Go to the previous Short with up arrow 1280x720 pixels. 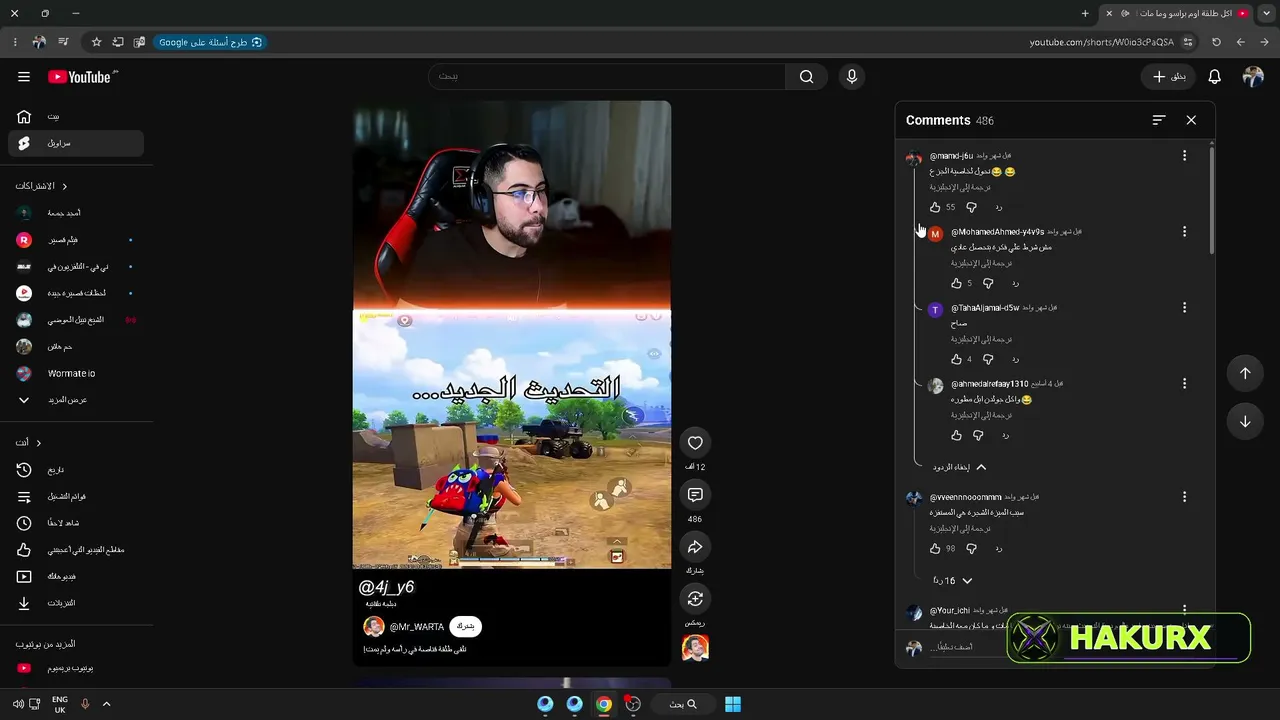1245,373
